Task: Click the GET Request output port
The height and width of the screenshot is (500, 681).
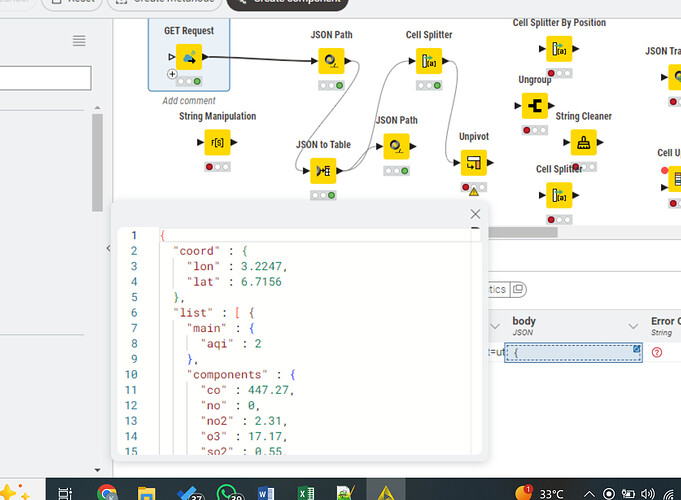Action: pyautogui.click(x=205, y=57)
